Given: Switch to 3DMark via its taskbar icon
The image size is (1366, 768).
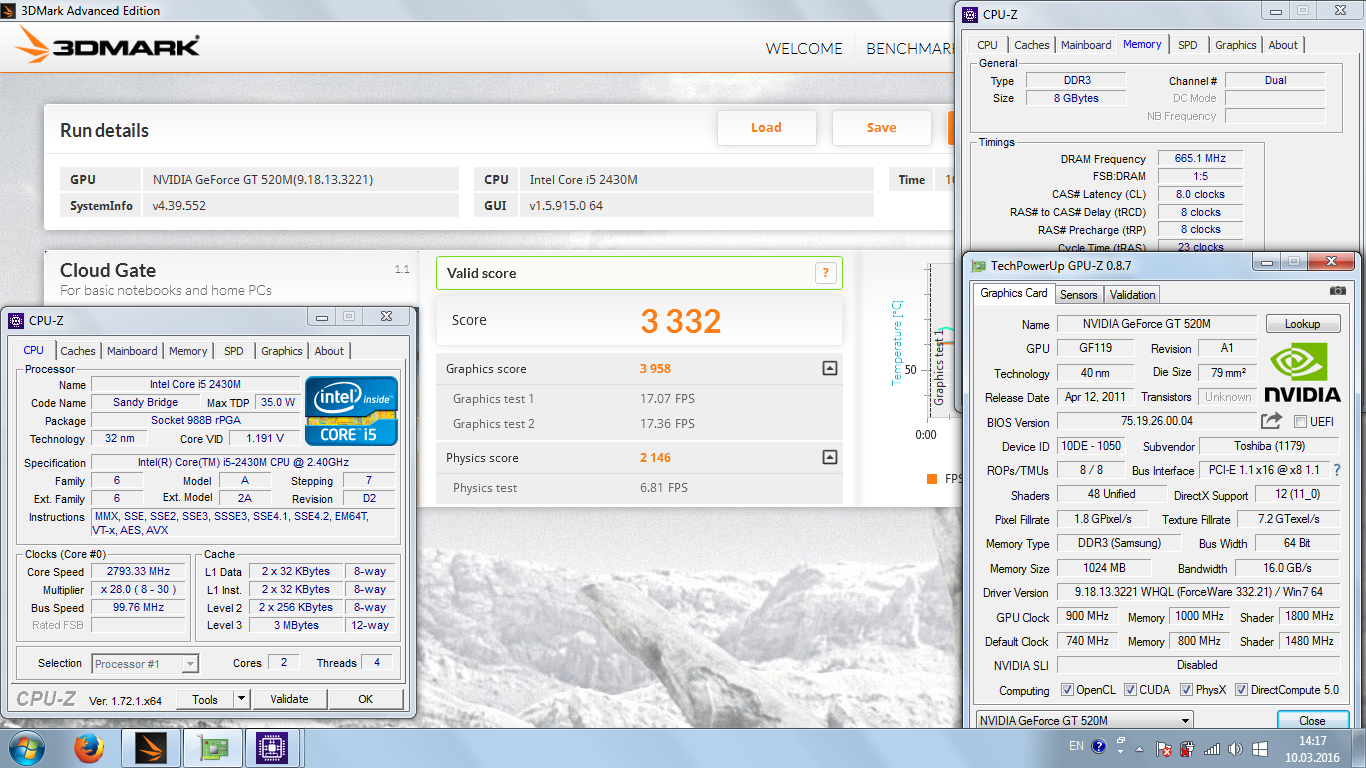Looking at the screenshot, I should click(x=150, y=747).
